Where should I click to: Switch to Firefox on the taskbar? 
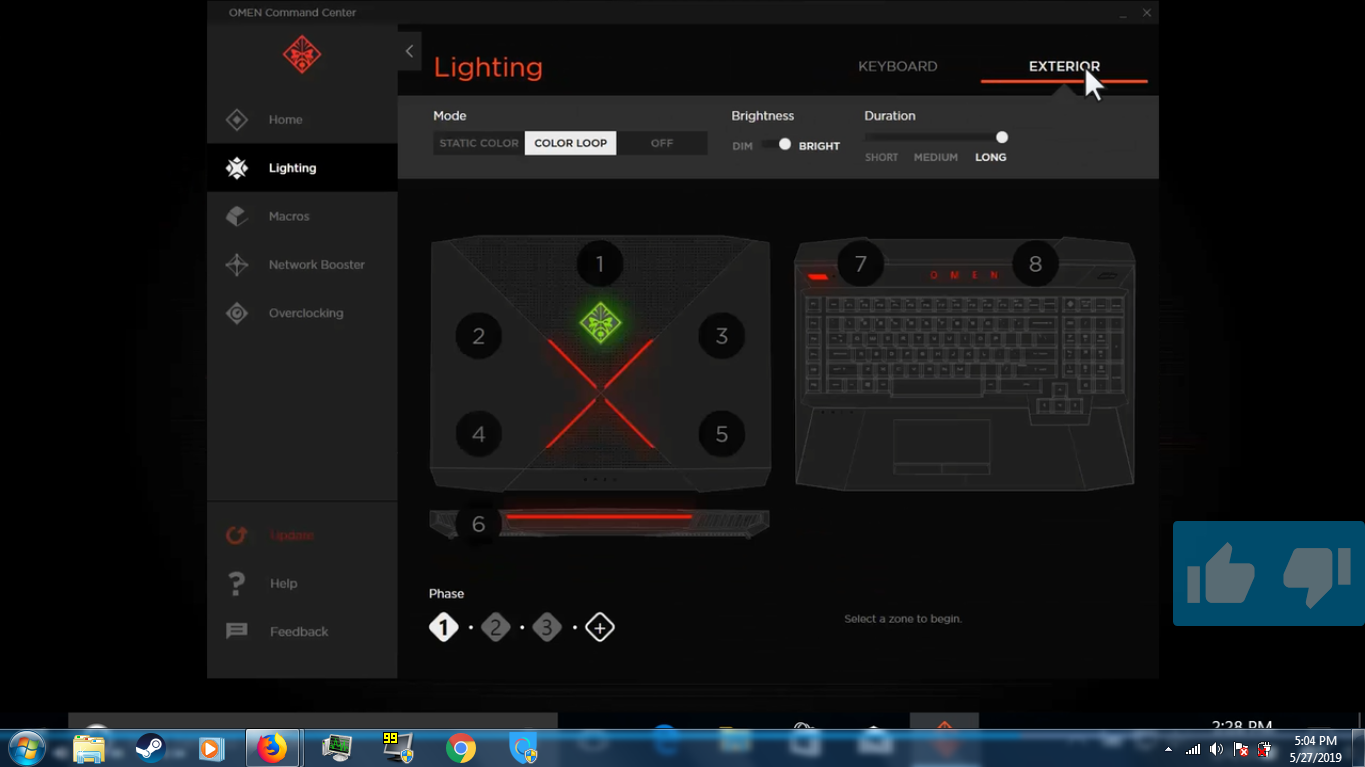click(272, 748)
